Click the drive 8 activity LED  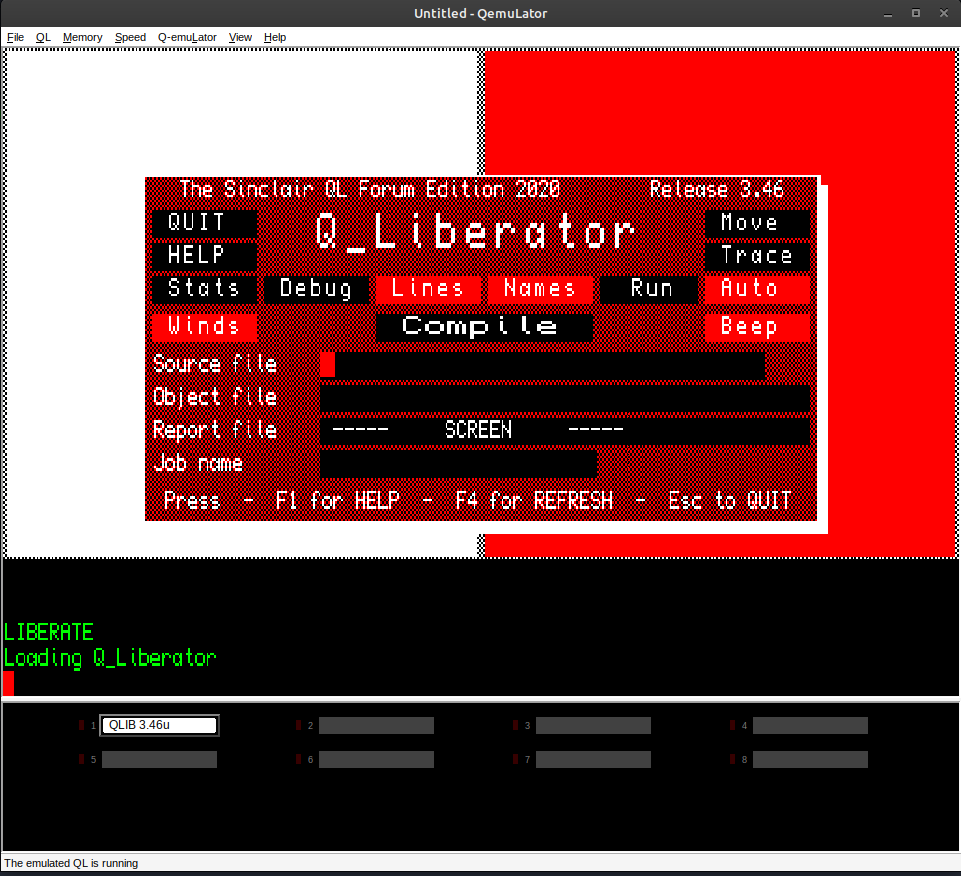tap(732, 760)
